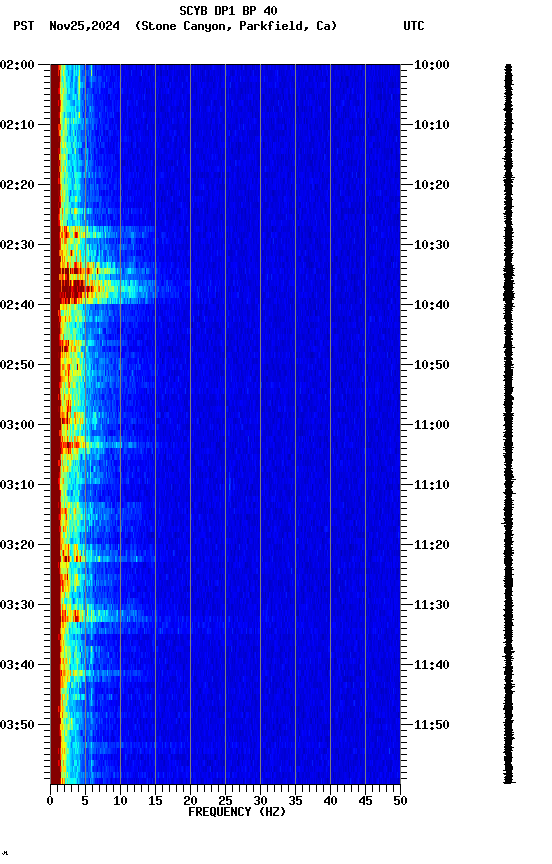Click the UTC time label '11:00'

[x=431, y=425]
